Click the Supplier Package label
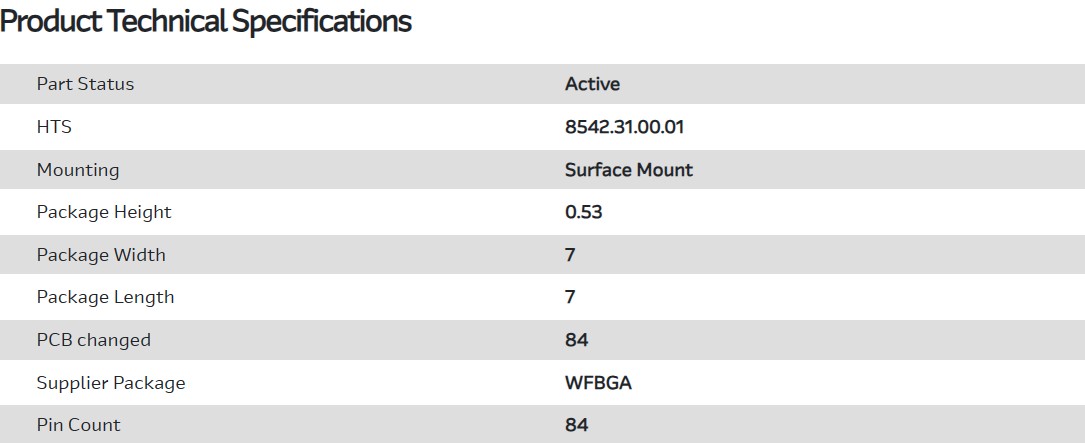Screen dimensions: 1085x443 click(111, 383)
